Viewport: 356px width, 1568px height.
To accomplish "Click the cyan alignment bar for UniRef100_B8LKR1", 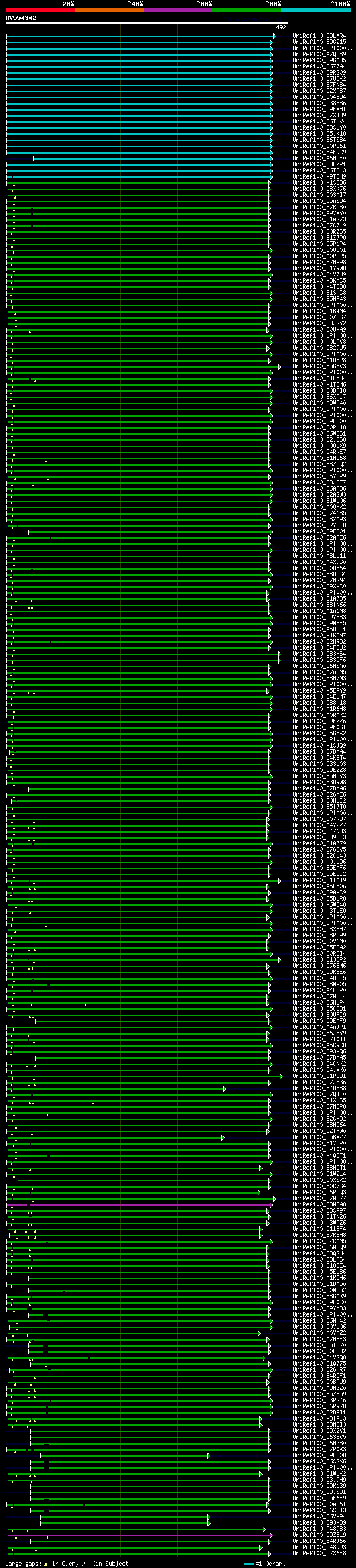I will [140, 164].
